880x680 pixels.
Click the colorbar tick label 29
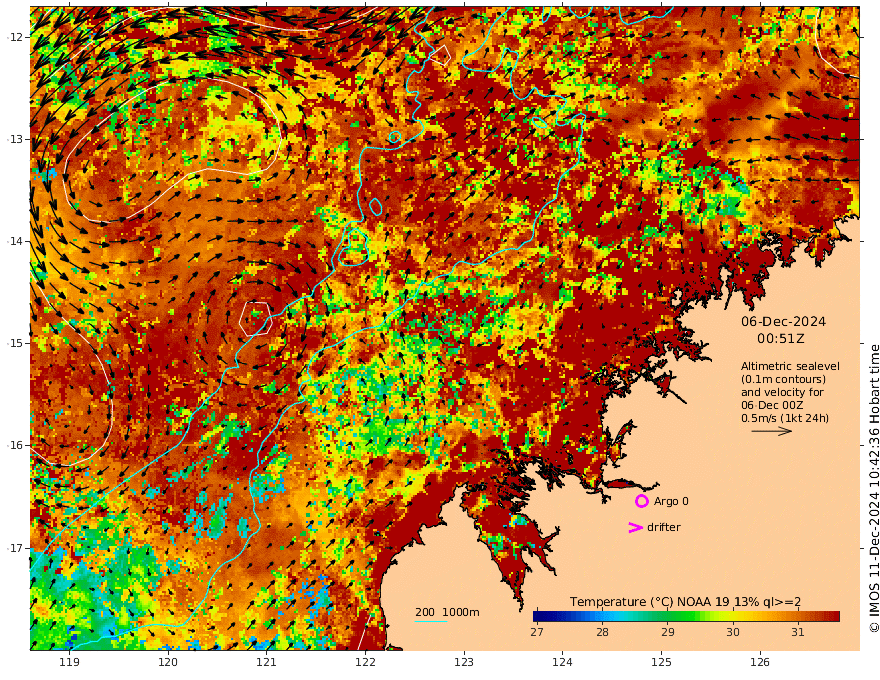[x=667, y=632]
